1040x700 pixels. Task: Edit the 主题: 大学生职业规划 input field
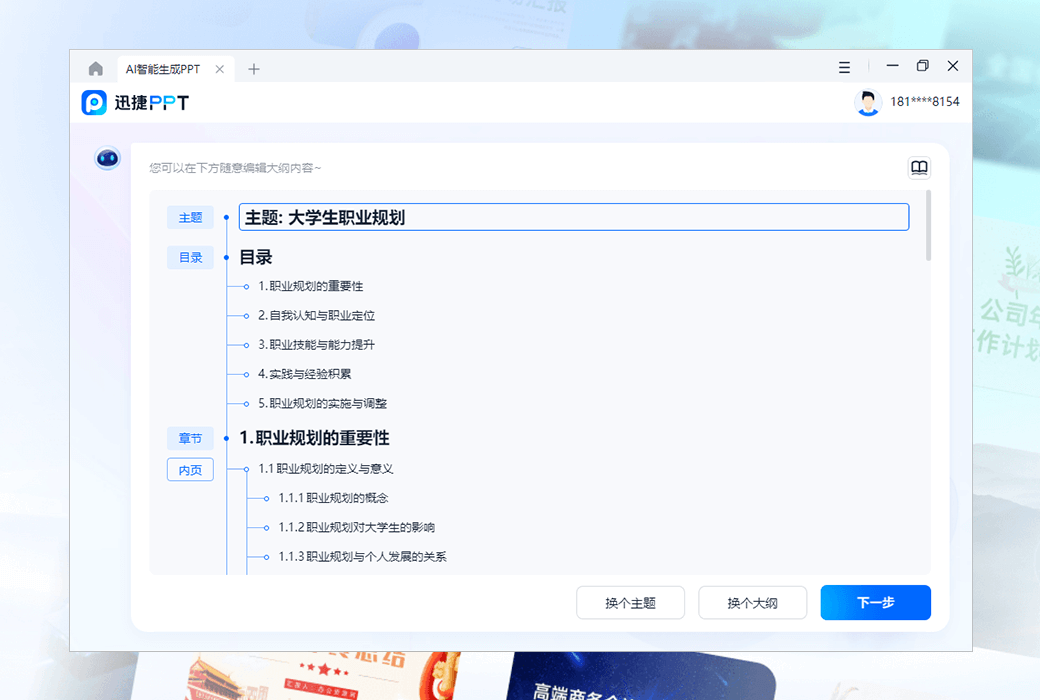(x=574, y=218)
